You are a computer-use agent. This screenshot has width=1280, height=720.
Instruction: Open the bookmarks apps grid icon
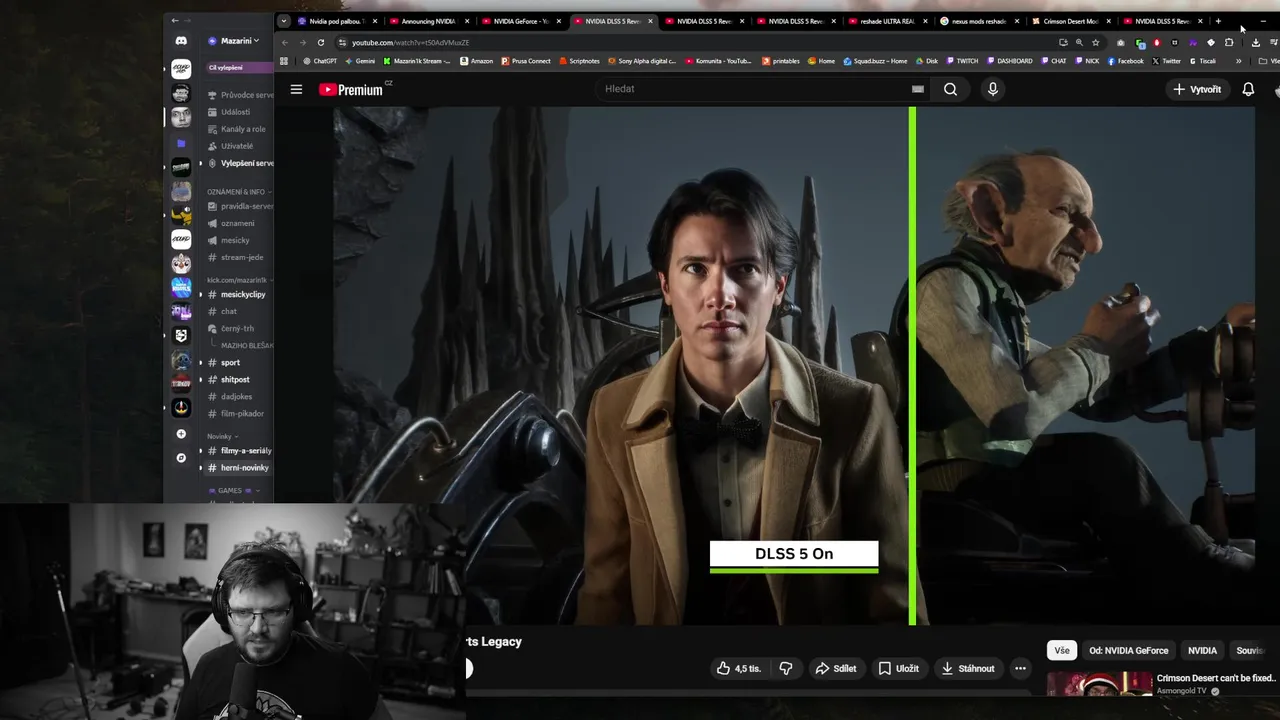point(284,61)
